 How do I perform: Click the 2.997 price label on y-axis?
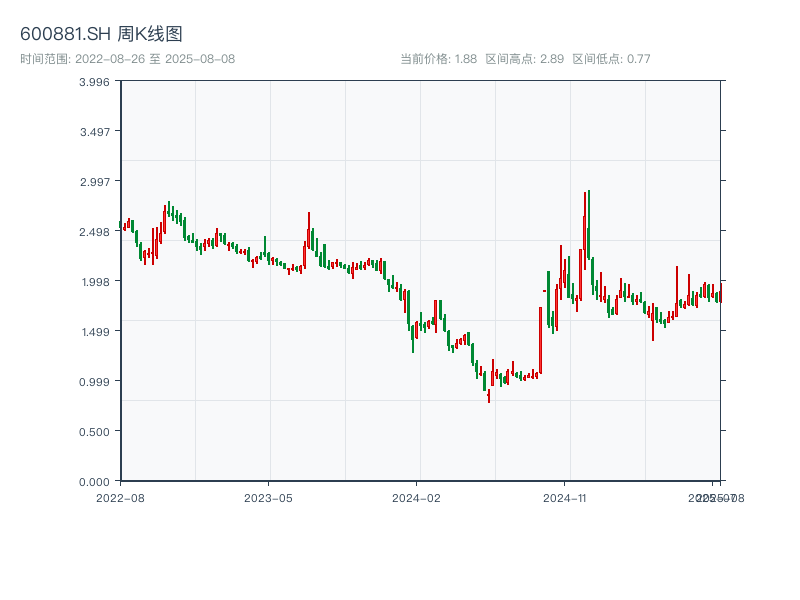(94, 182)
